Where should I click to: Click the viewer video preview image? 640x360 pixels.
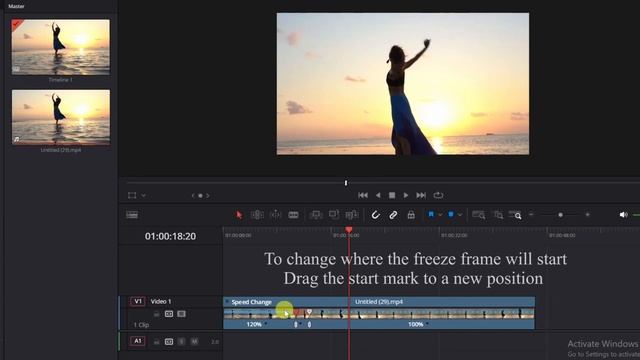(403, 84)
